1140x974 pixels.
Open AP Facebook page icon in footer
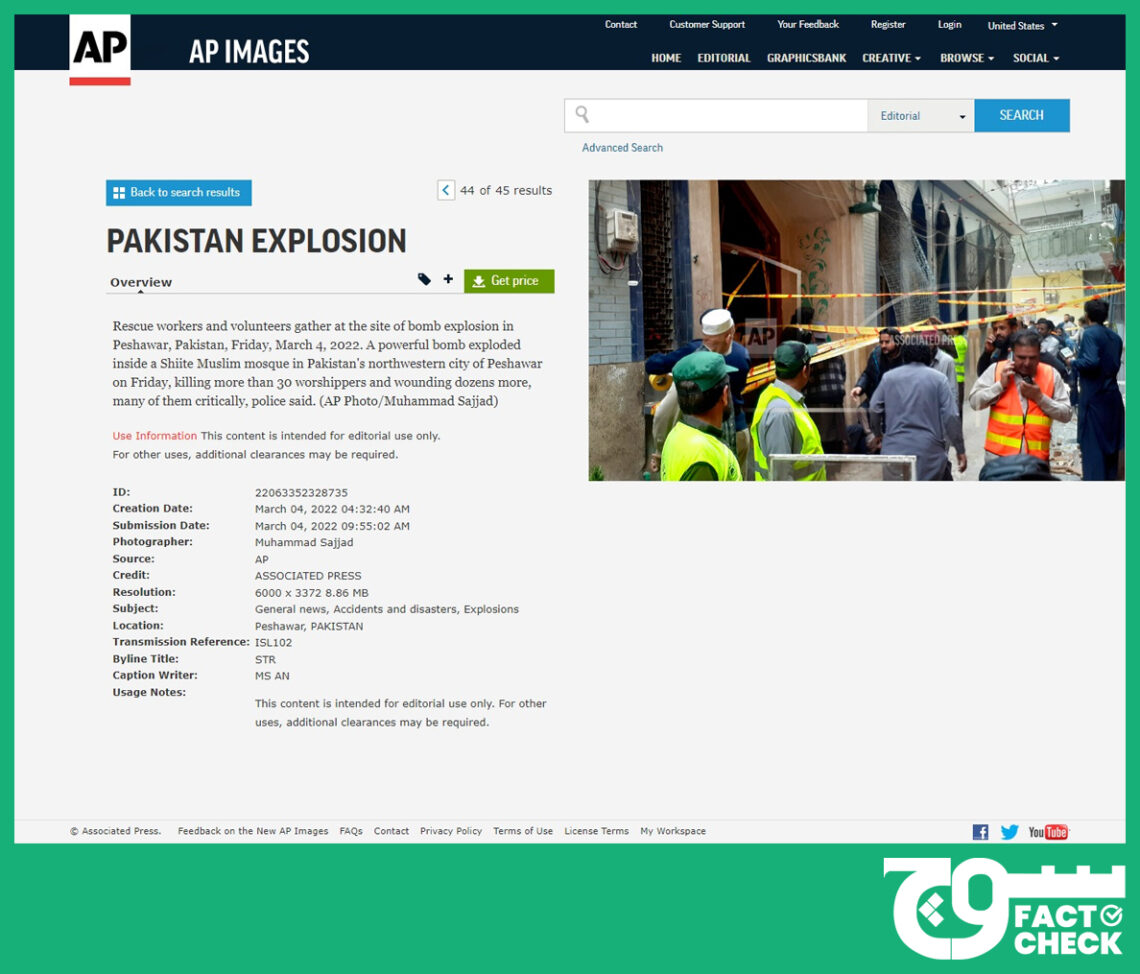[980, 832]
